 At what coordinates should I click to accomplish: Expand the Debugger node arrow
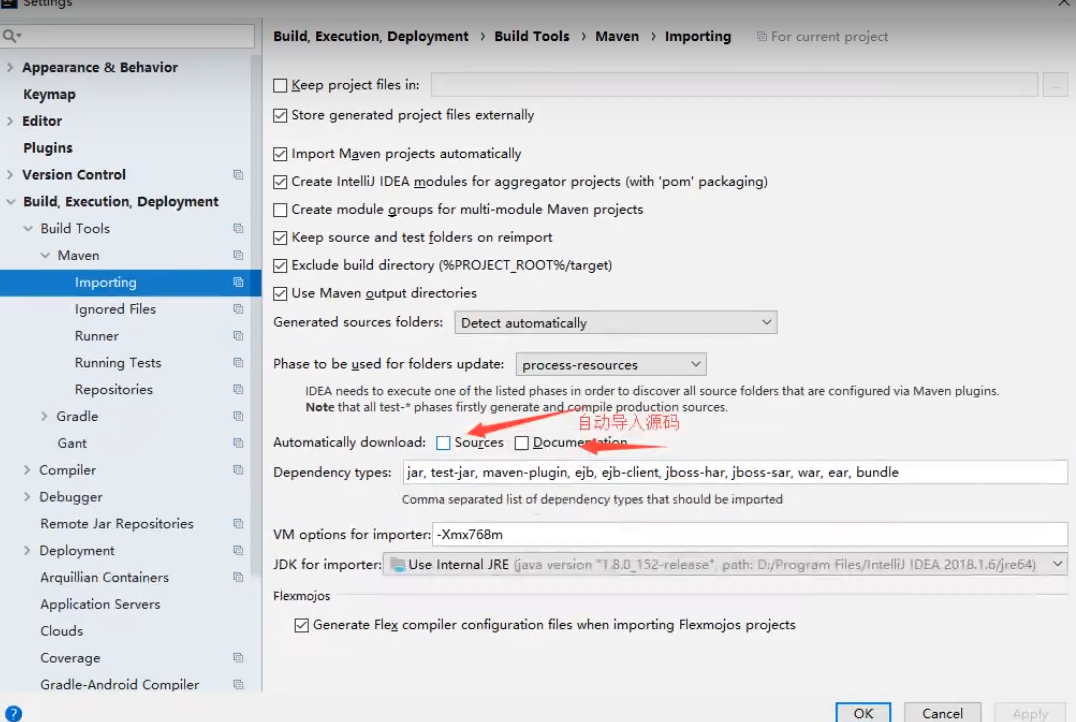(27, 496)
